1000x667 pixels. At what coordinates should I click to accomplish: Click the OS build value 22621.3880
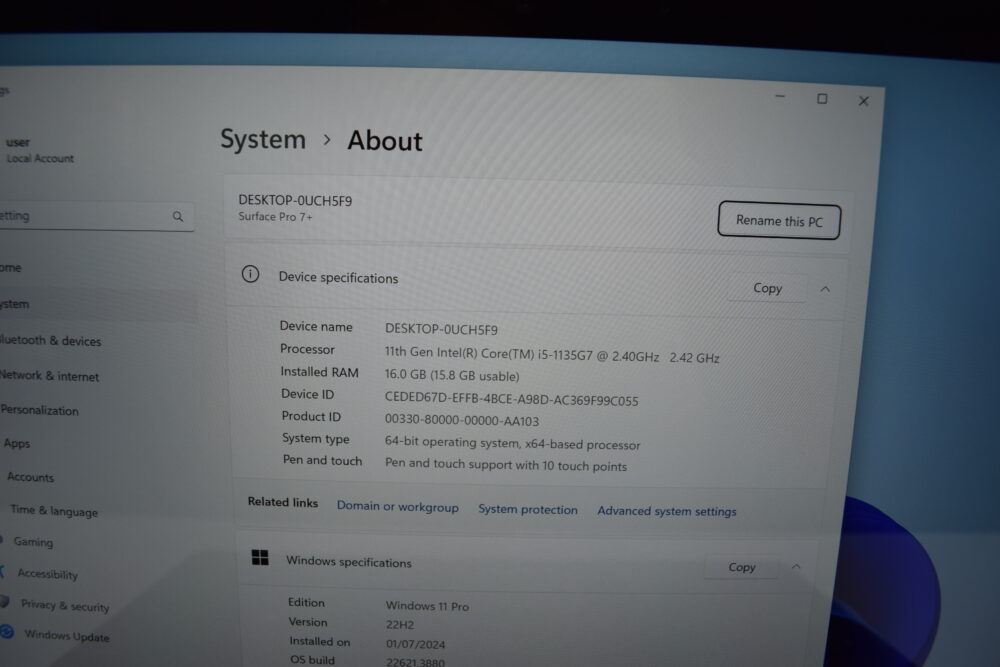pos(415,662)
